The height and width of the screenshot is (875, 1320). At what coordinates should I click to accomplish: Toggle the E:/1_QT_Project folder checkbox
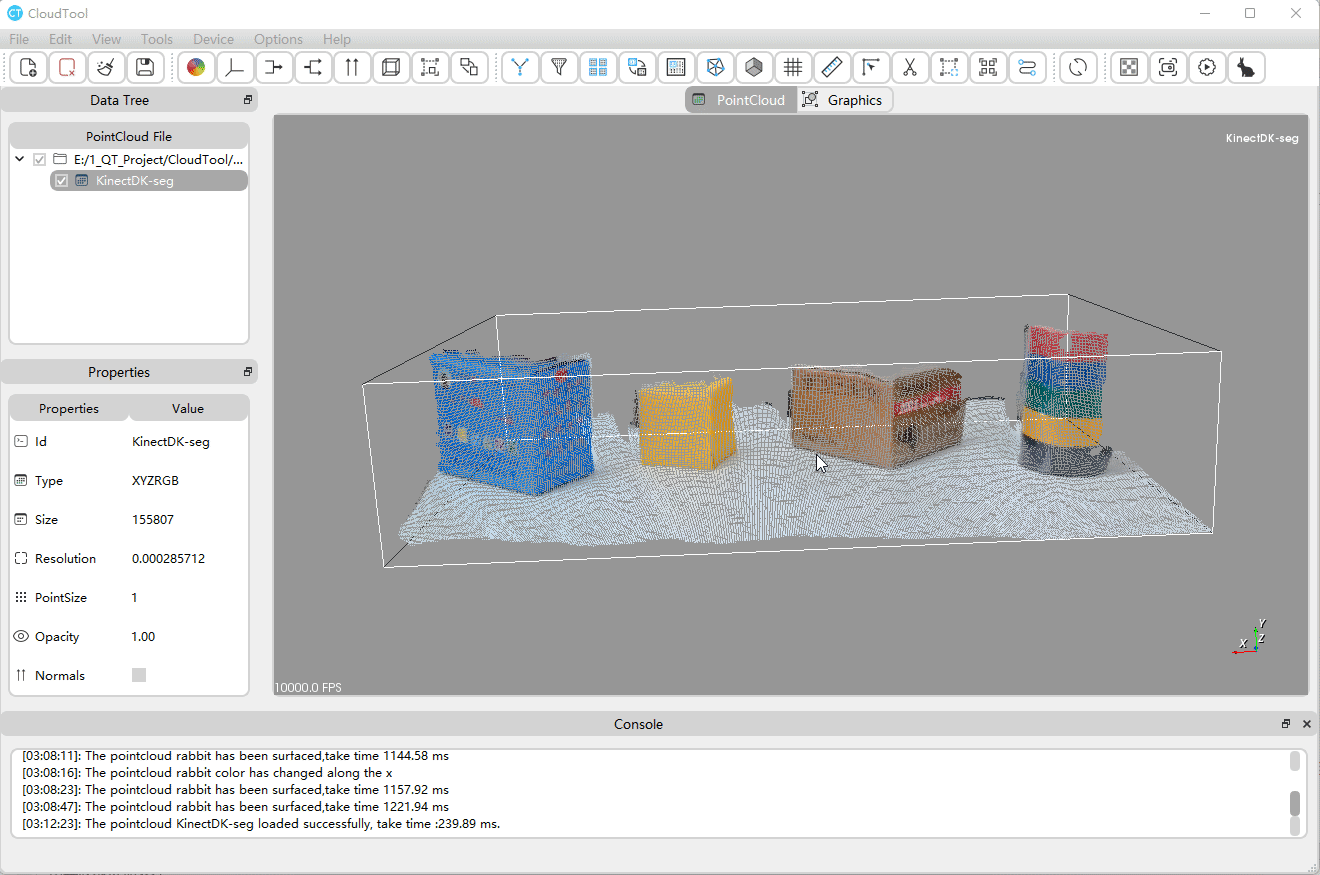click(40, 159)
